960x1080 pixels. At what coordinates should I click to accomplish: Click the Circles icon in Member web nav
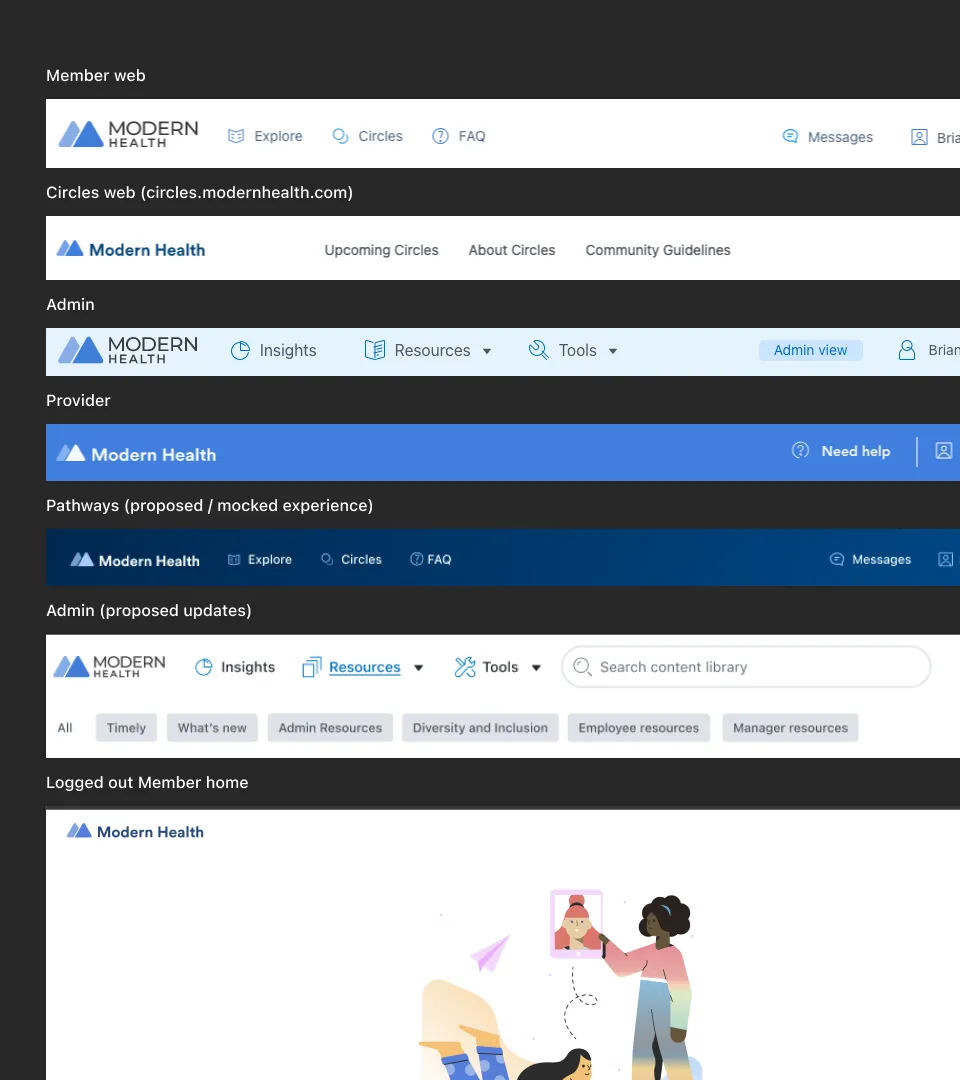click(x=340, y=136)
